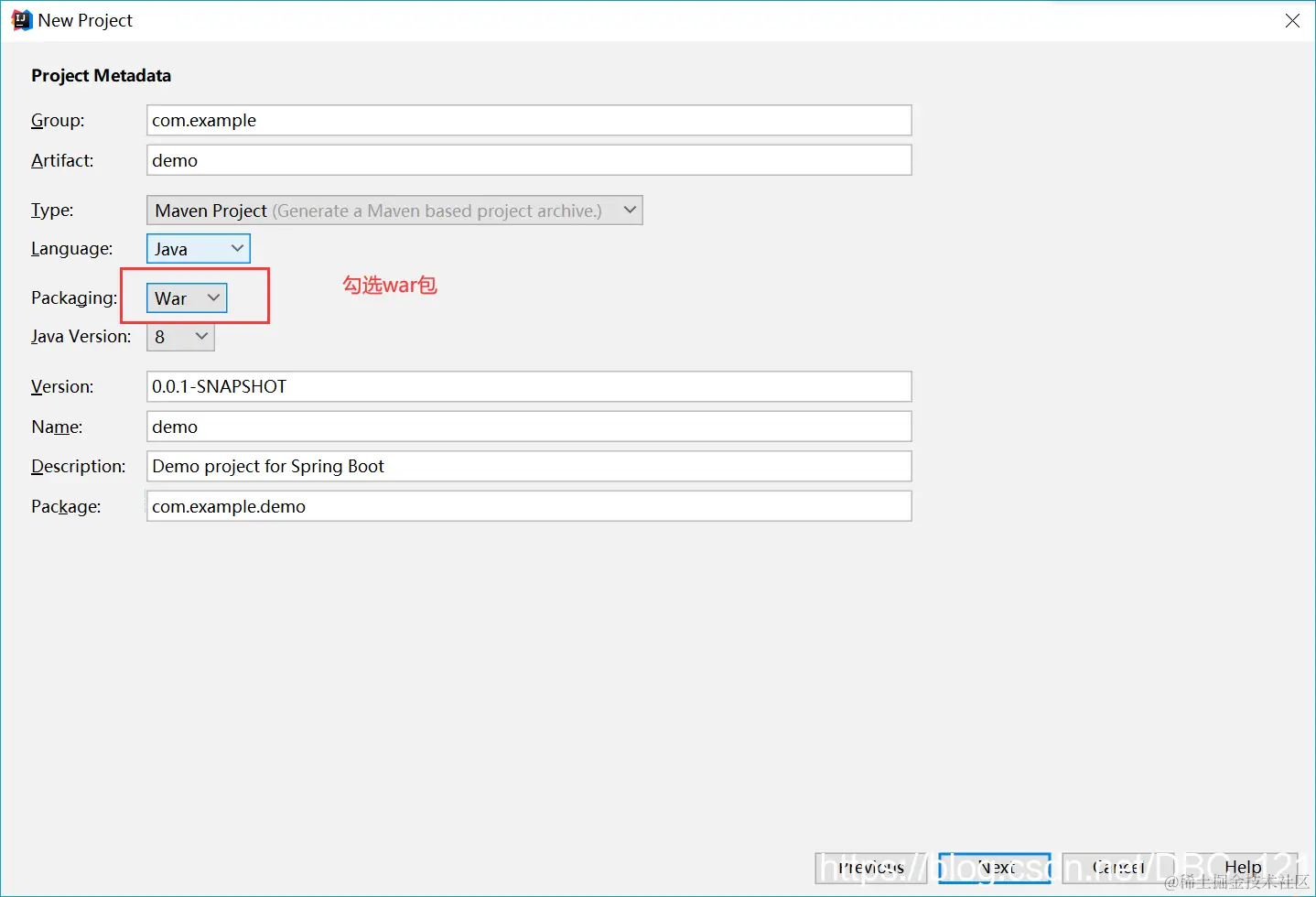Click the Previous button
Screen dimensions: 1316x897
(871, 867)
